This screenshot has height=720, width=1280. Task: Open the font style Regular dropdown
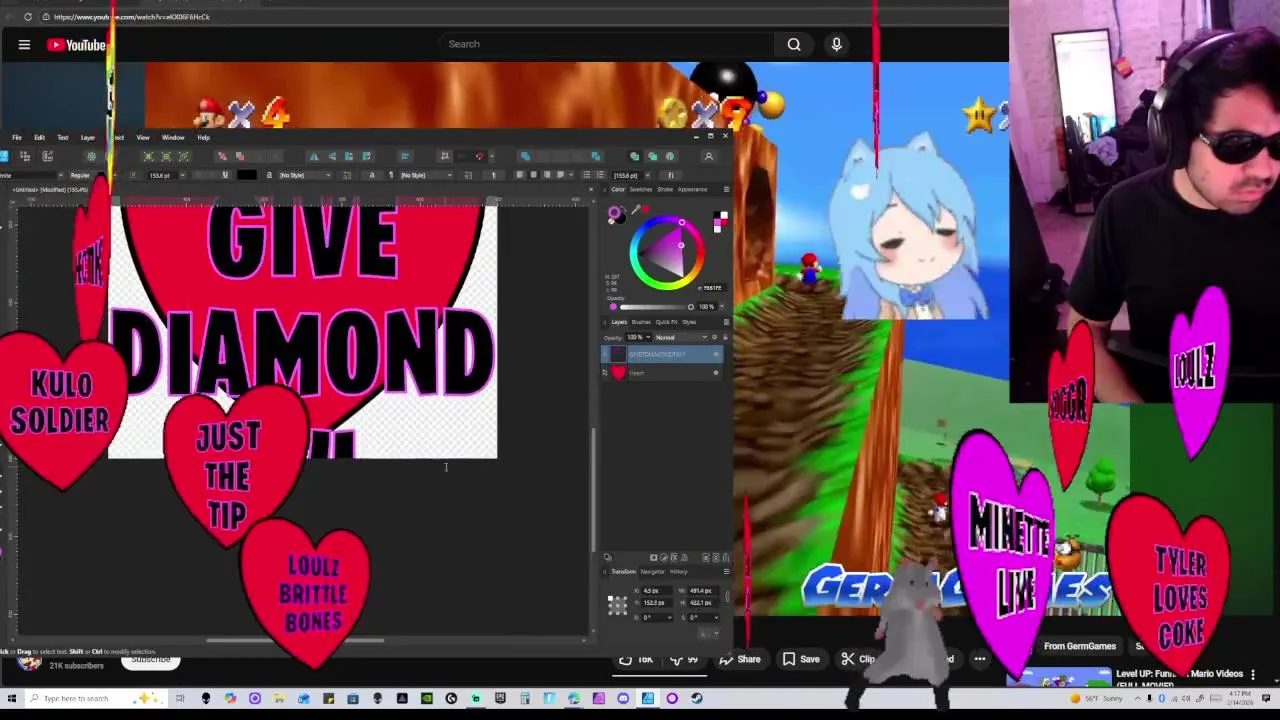pyautogui.click(x=91, y=175)
